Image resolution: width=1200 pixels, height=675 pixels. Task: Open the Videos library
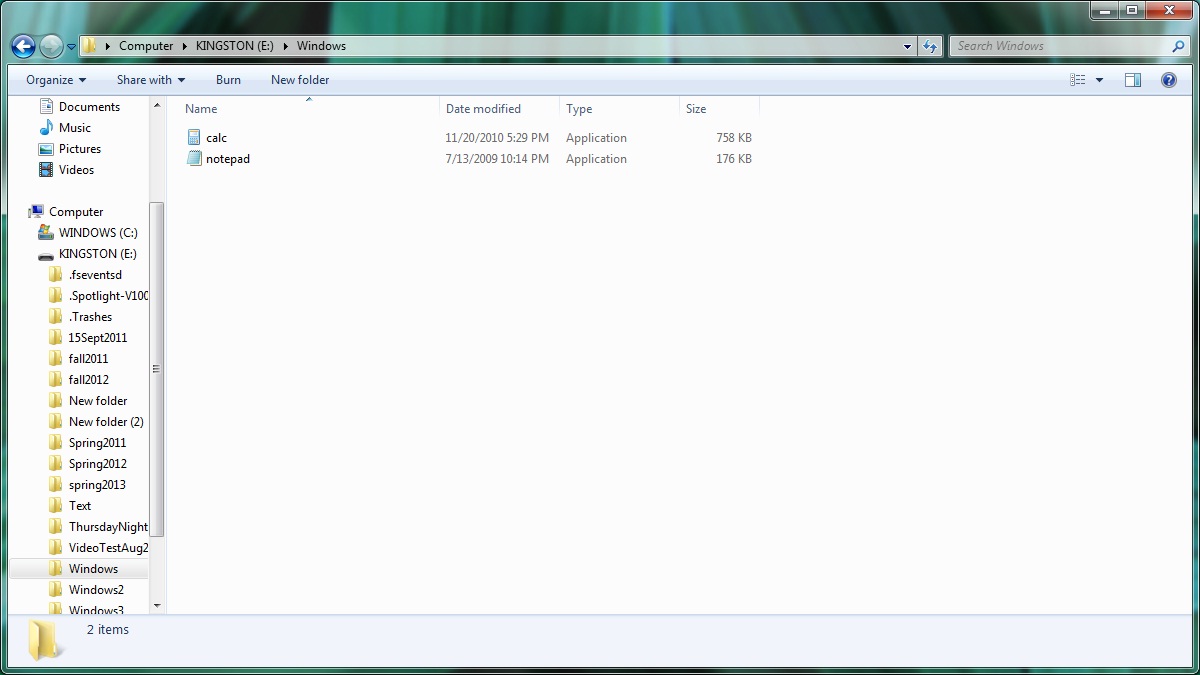pyautogui.click(x=76, y=170)
